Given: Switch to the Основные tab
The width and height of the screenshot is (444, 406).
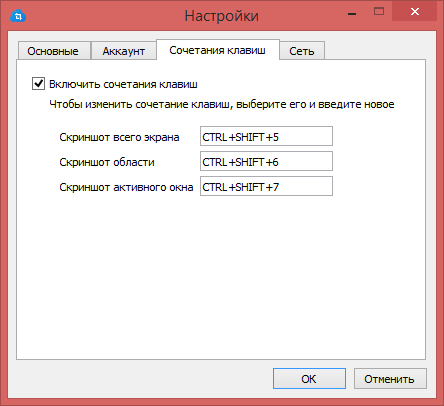Looking at the screenshot, I should (53, 51).
